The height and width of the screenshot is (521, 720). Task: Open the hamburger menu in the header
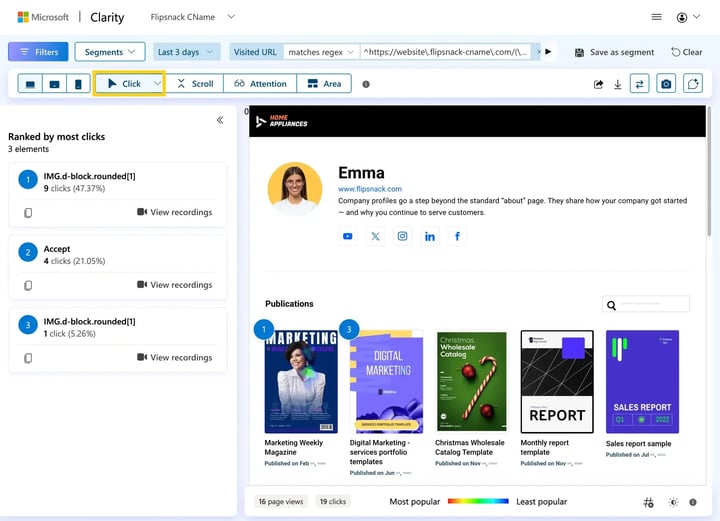pyautogui.click(x=656, y=17)
